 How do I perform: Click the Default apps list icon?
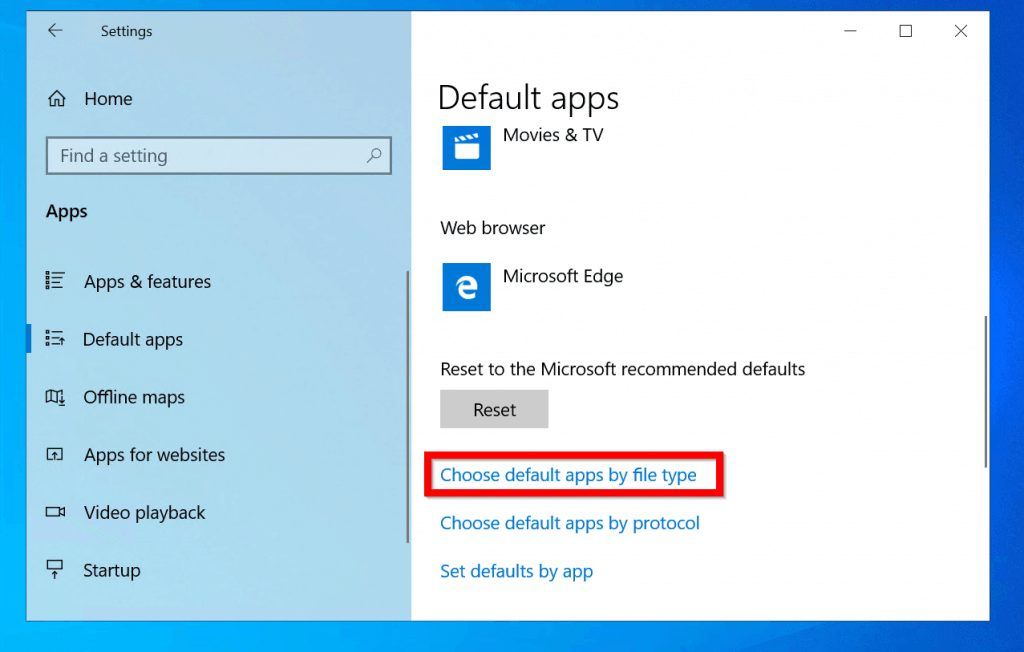click(x=57, y=339)
